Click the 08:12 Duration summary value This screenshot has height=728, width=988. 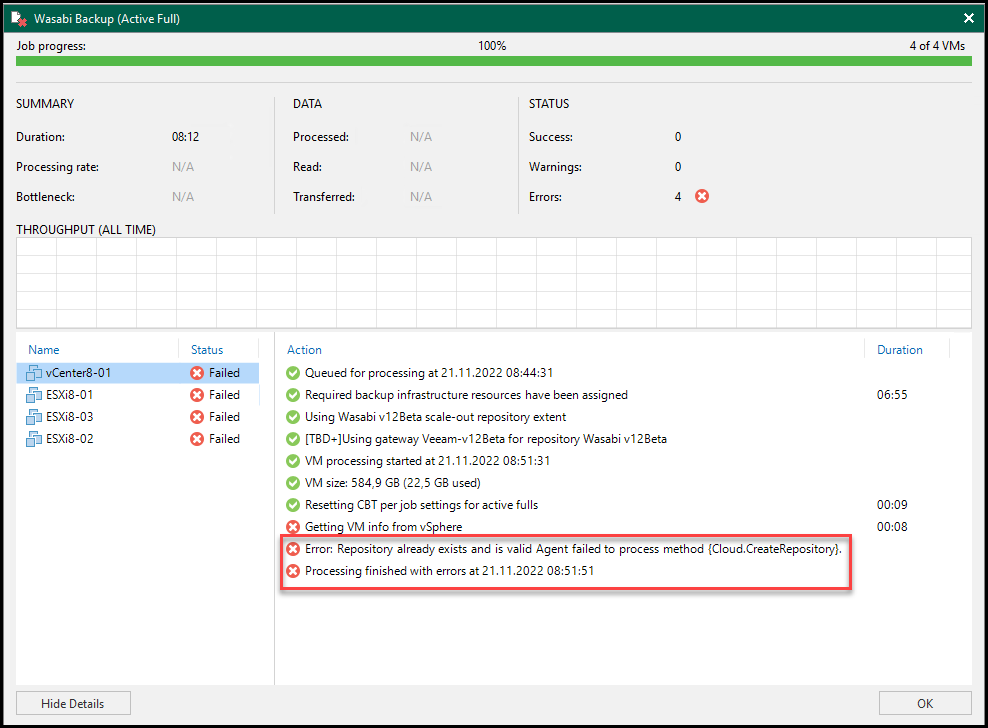pos(185,137)
